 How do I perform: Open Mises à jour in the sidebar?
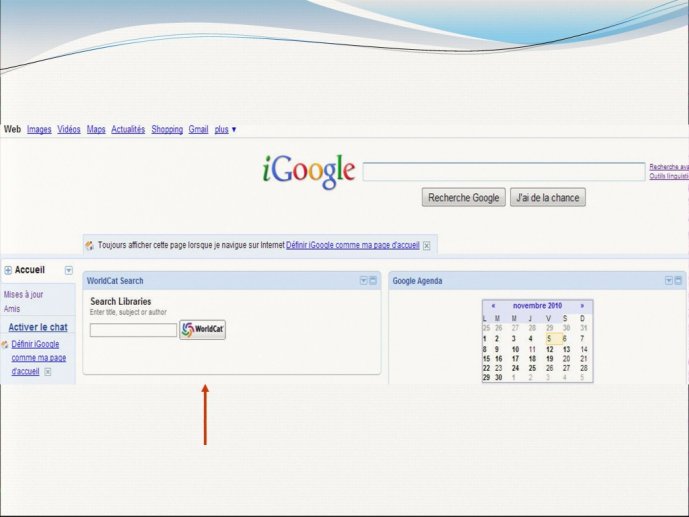coord(23,295)
